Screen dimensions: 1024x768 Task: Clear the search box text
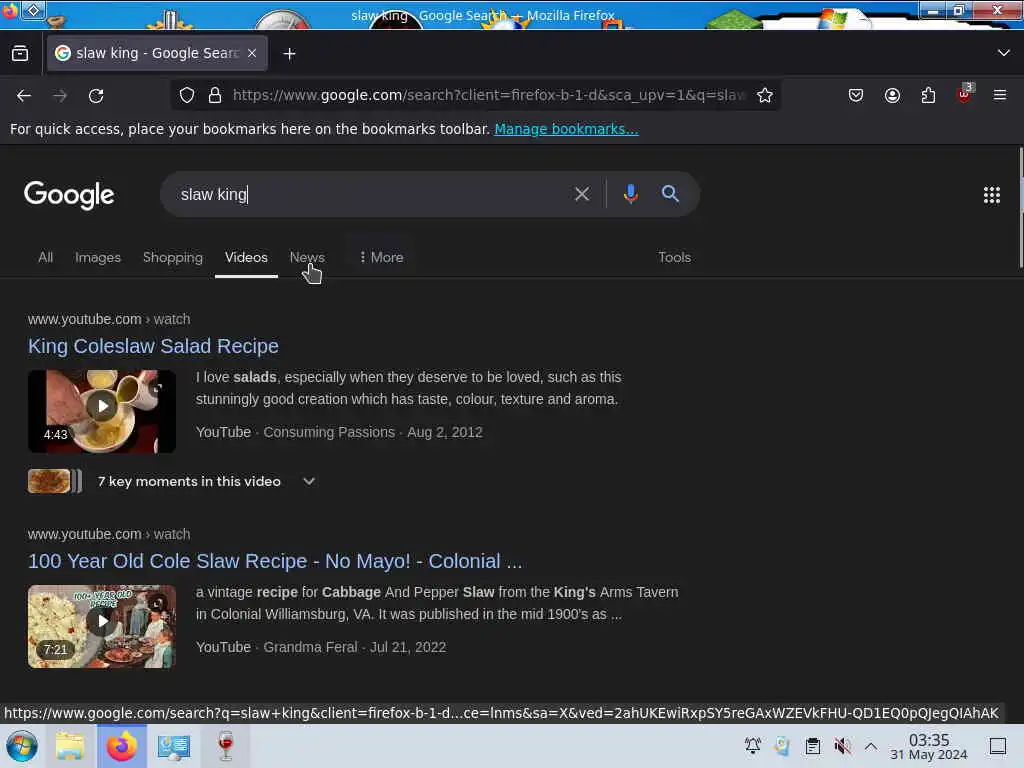(x=581, y=194)
